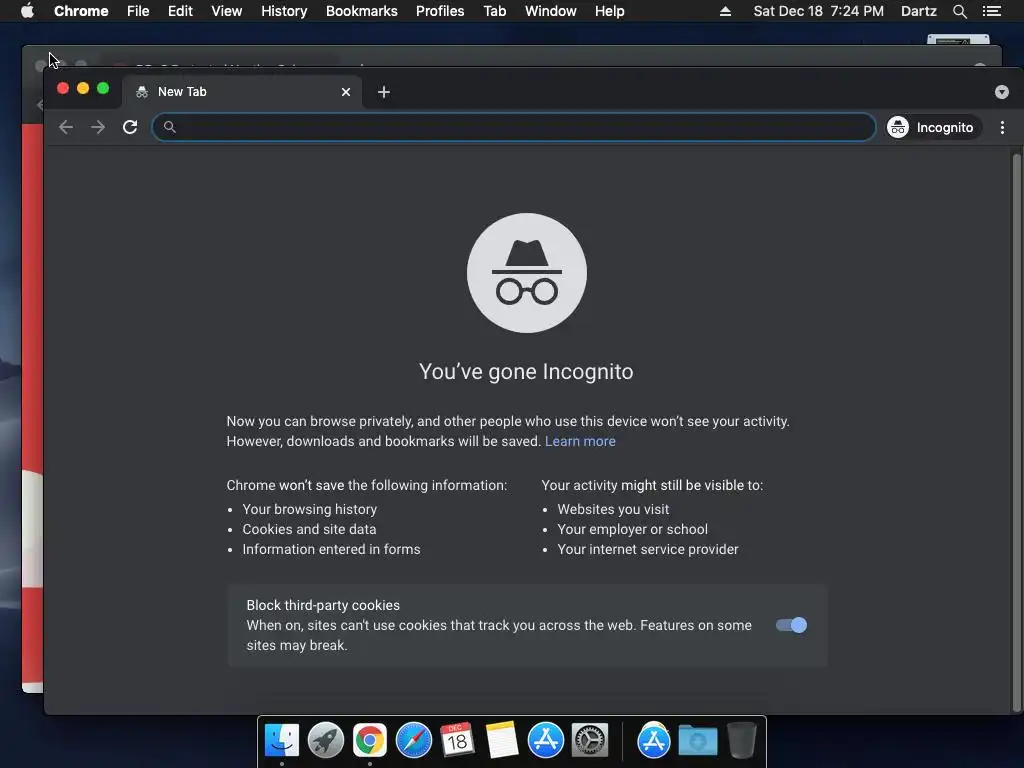This screenshot has height=768, width=1024.
Task: Open Launchpad rocket in the Dock
Action: 326,740
